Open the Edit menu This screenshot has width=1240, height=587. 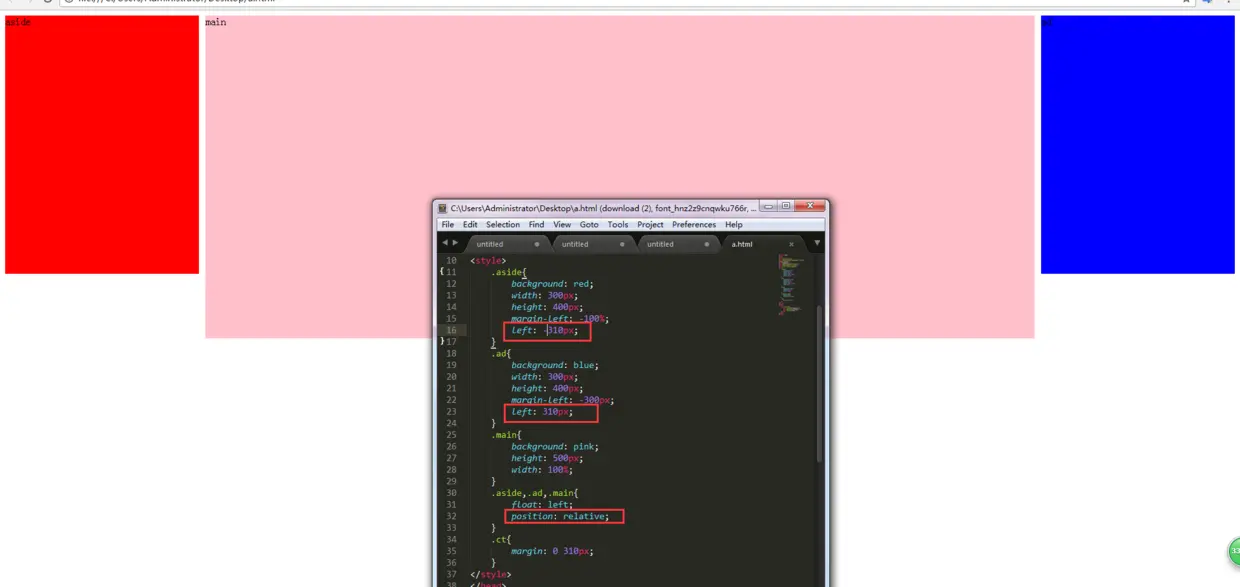pos(470,225)
